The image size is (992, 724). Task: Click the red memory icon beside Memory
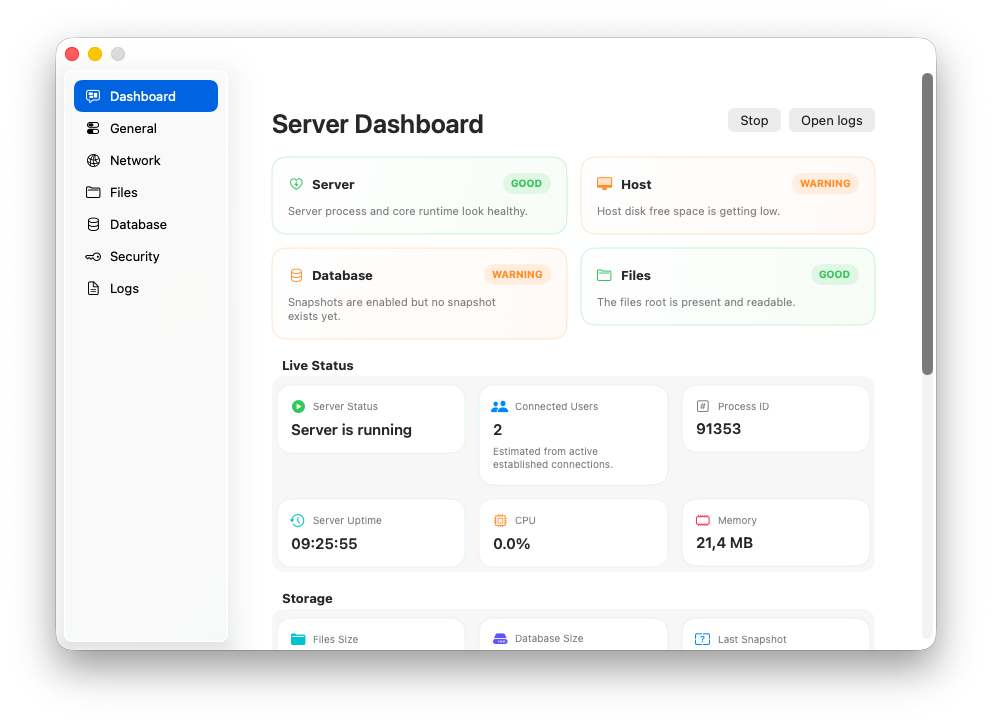pos(702,520)
